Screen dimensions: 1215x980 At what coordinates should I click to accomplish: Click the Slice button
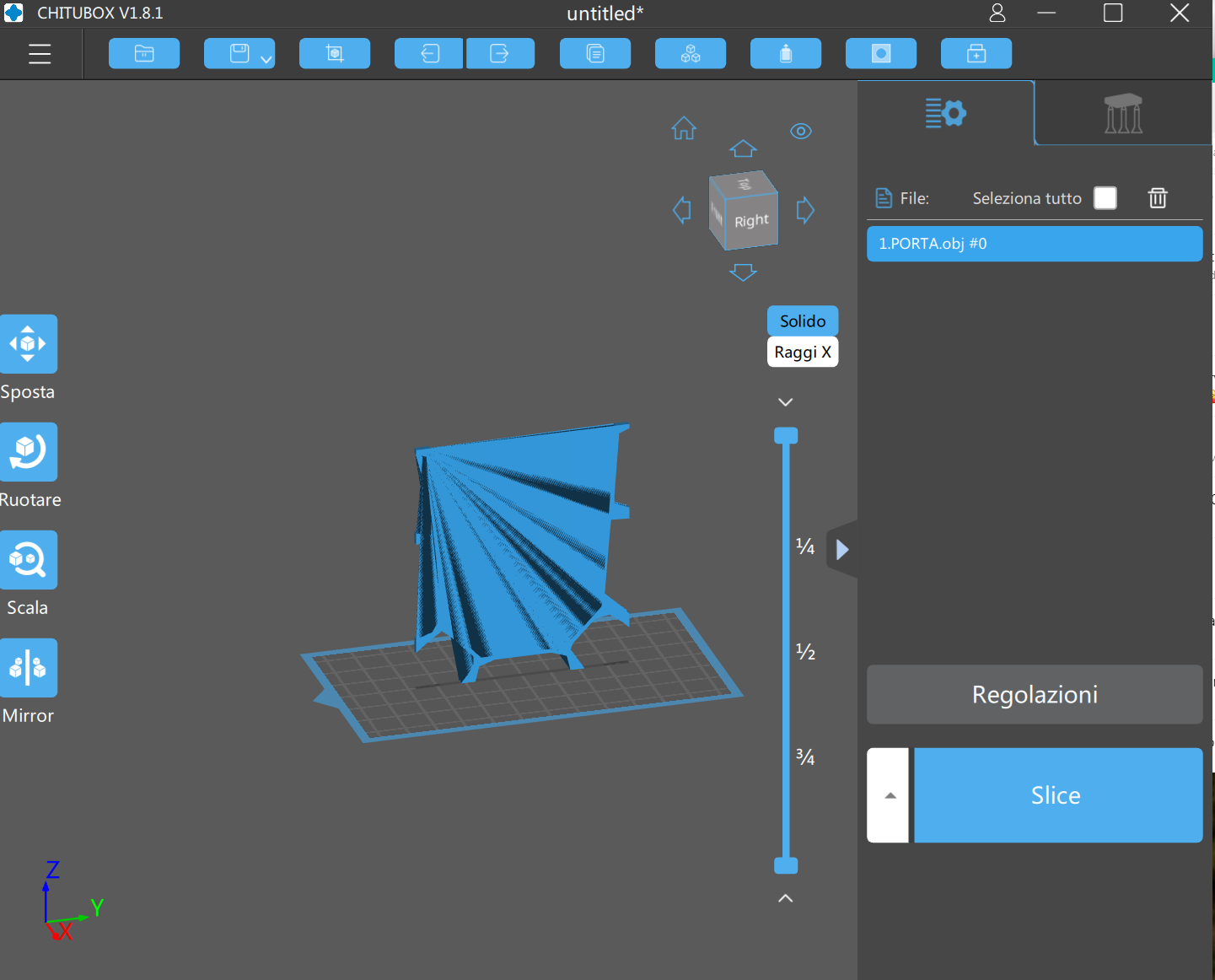tap(1057, 795)
